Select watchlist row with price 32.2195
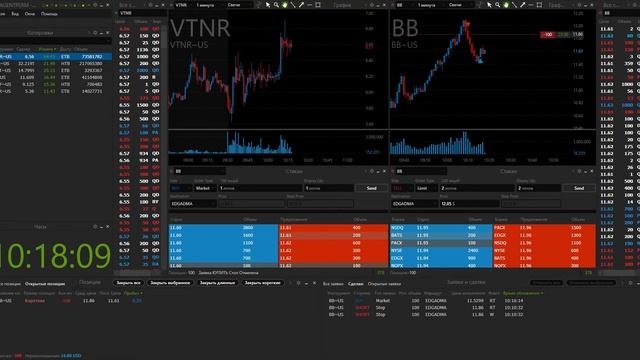This screenshot has width=640, height=360. (56, 64)
